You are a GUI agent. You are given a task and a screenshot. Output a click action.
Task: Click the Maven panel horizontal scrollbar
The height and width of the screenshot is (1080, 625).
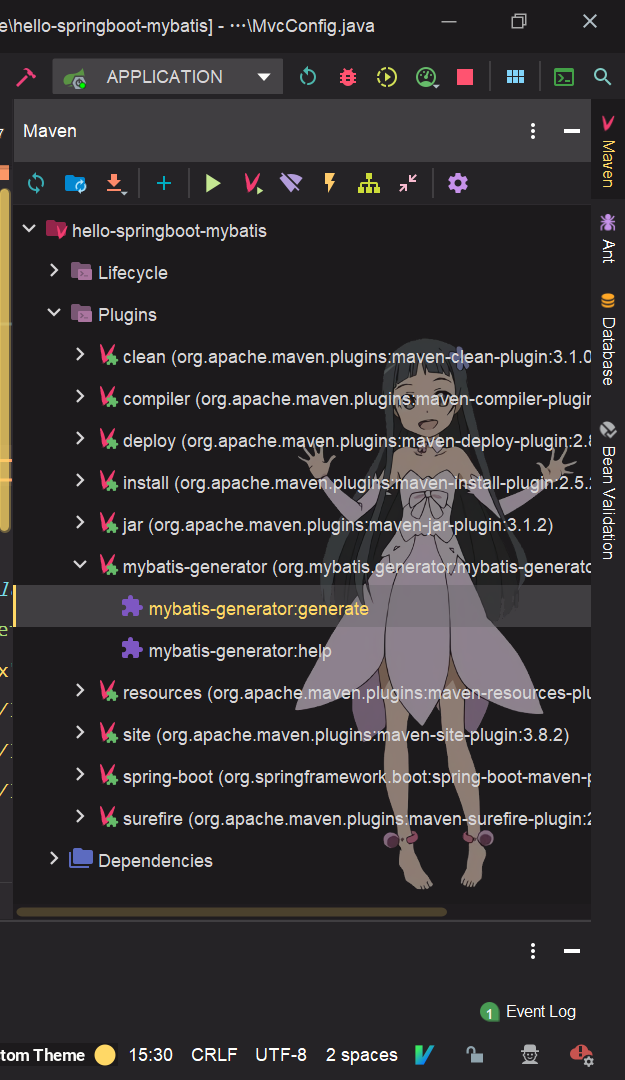(x=232, y=912)
